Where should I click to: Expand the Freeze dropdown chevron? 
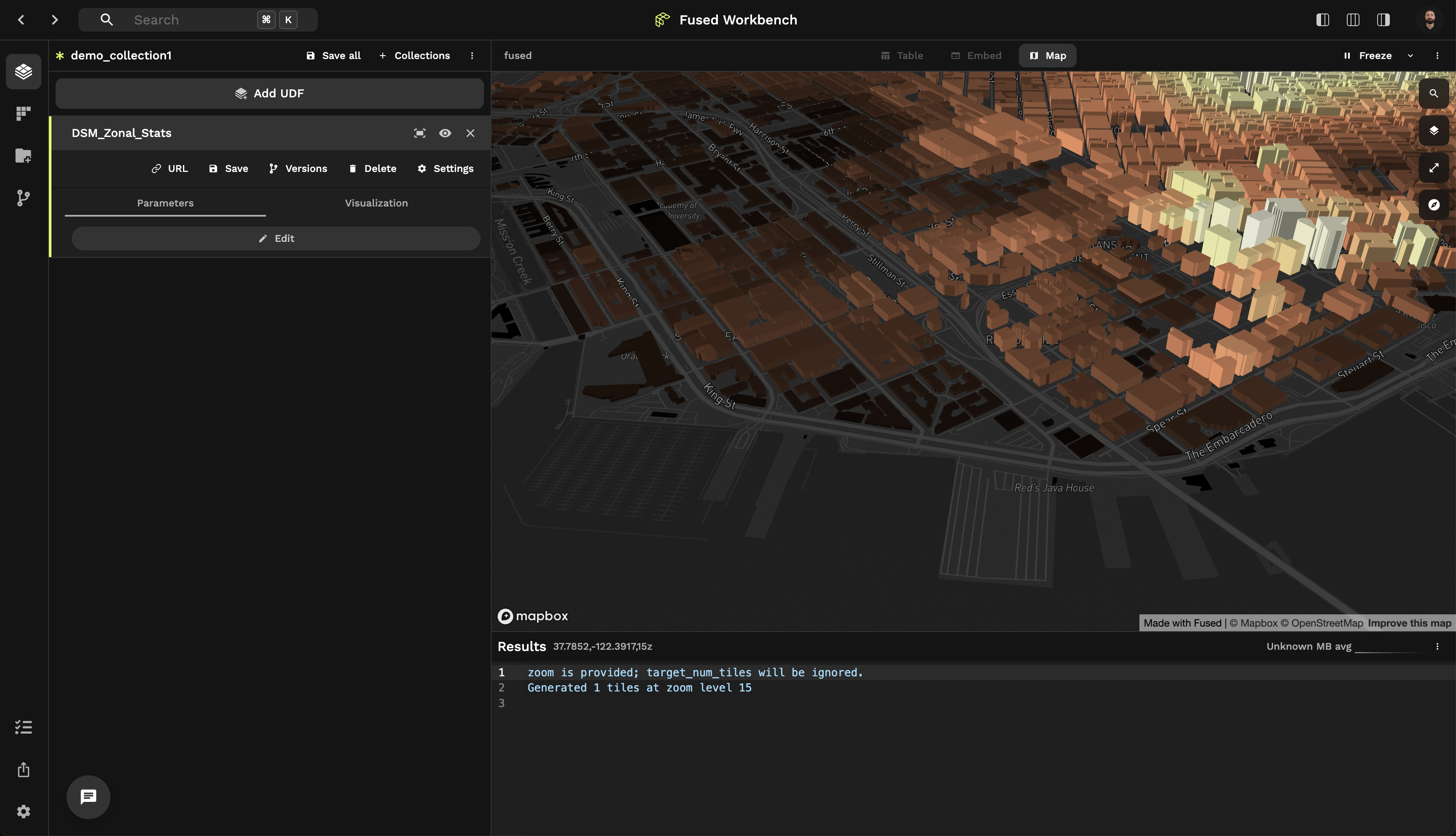1410,56
